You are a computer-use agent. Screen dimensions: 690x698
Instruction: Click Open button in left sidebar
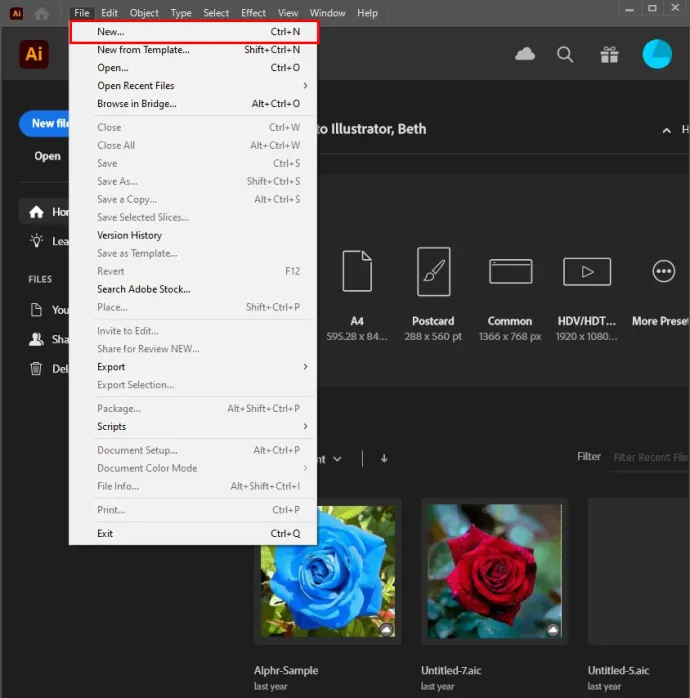point(47,156)
